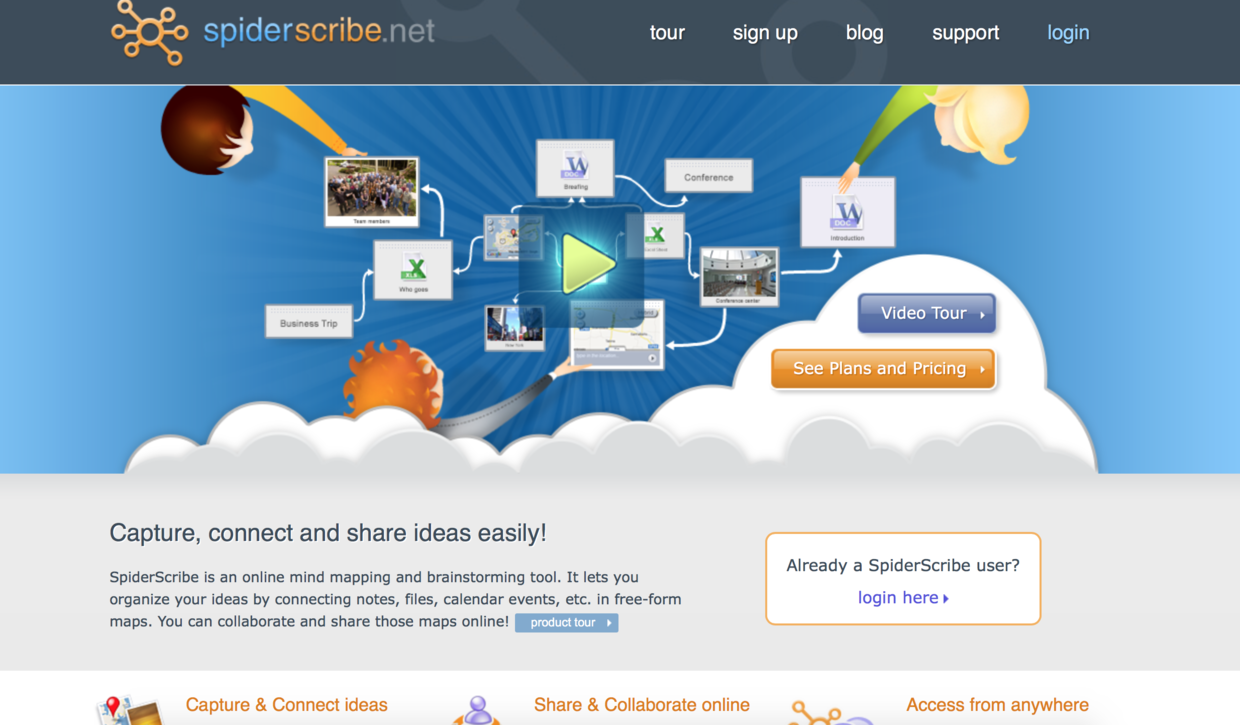The image size is (1240, 725).
Task: Click the SpiderScribe orange network logo icon
Action: (x=149, y=32)
